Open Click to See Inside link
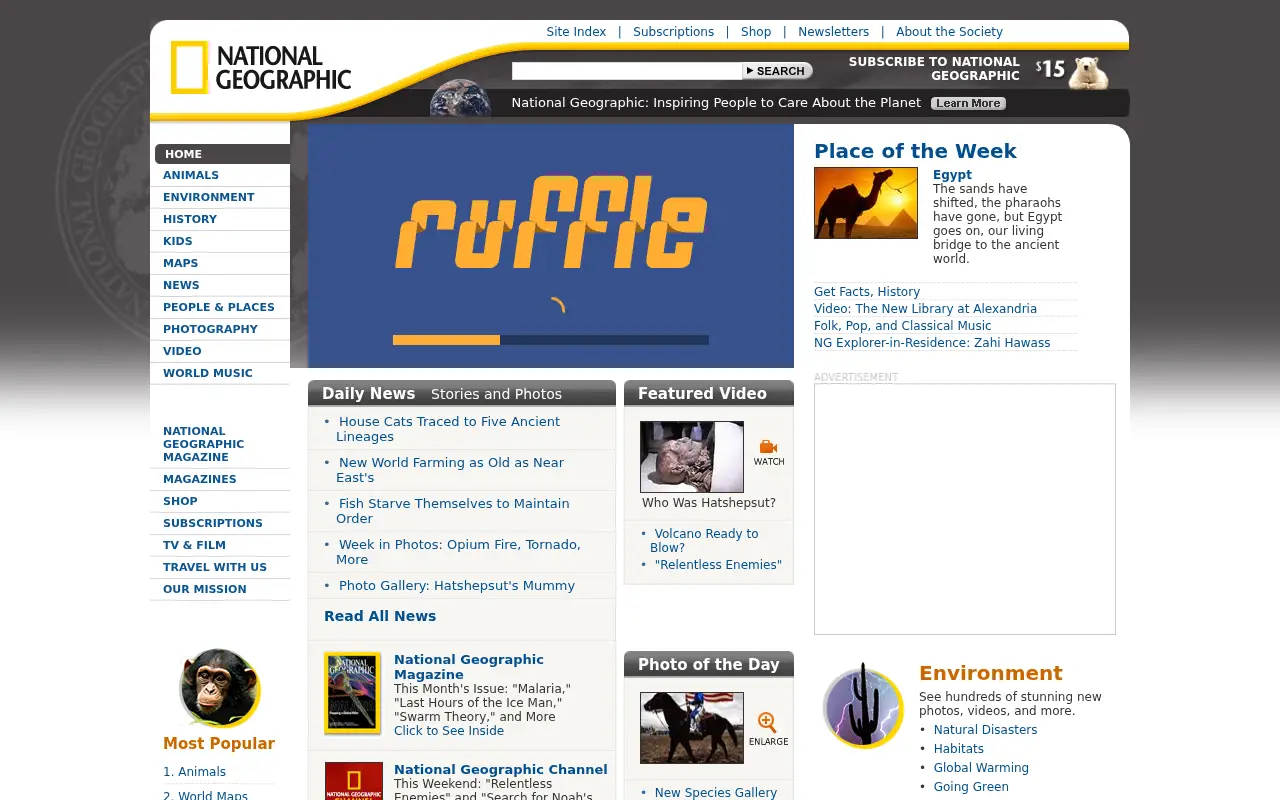This screenshot has height=800, width=1280. point(449,731)
